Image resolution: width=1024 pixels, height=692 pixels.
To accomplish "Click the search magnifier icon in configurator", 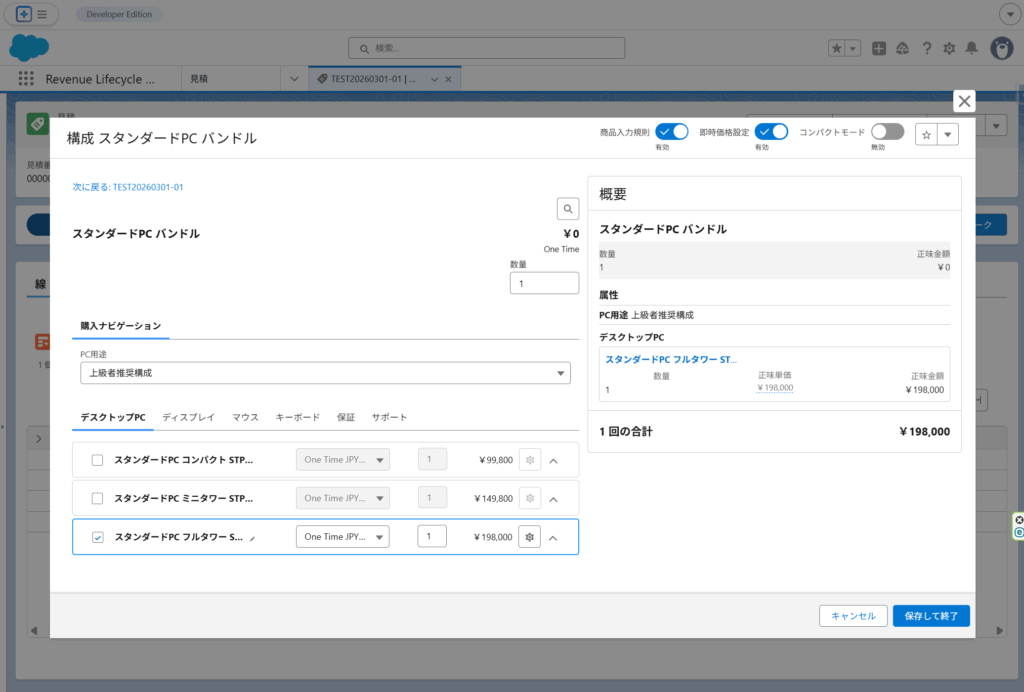I will [x=568, y=209].
